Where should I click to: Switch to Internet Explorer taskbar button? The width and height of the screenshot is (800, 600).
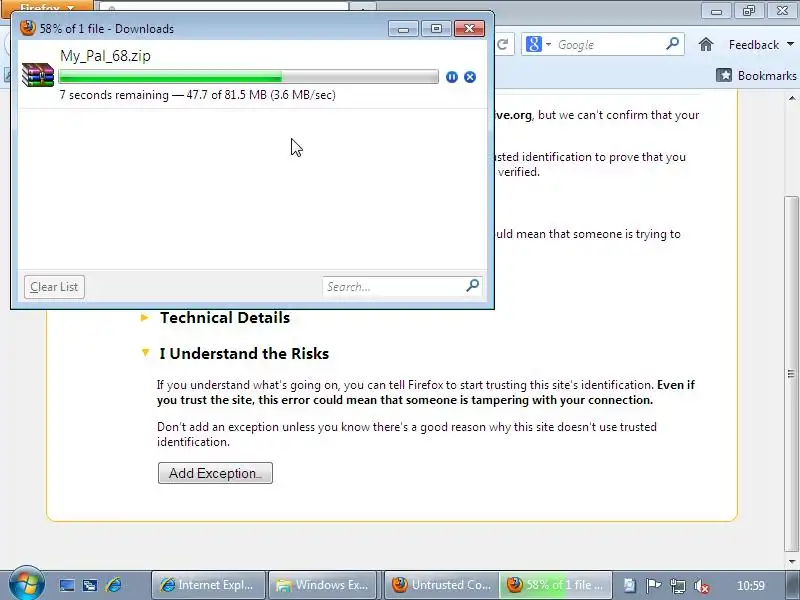click(209, 585)
